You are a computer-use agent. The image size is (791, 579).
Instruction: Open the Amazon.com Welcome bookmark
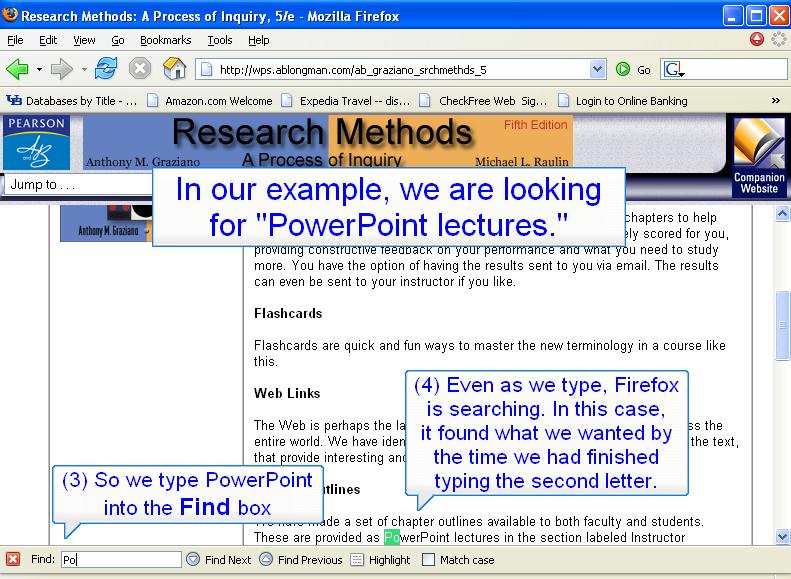click(209, 101)
